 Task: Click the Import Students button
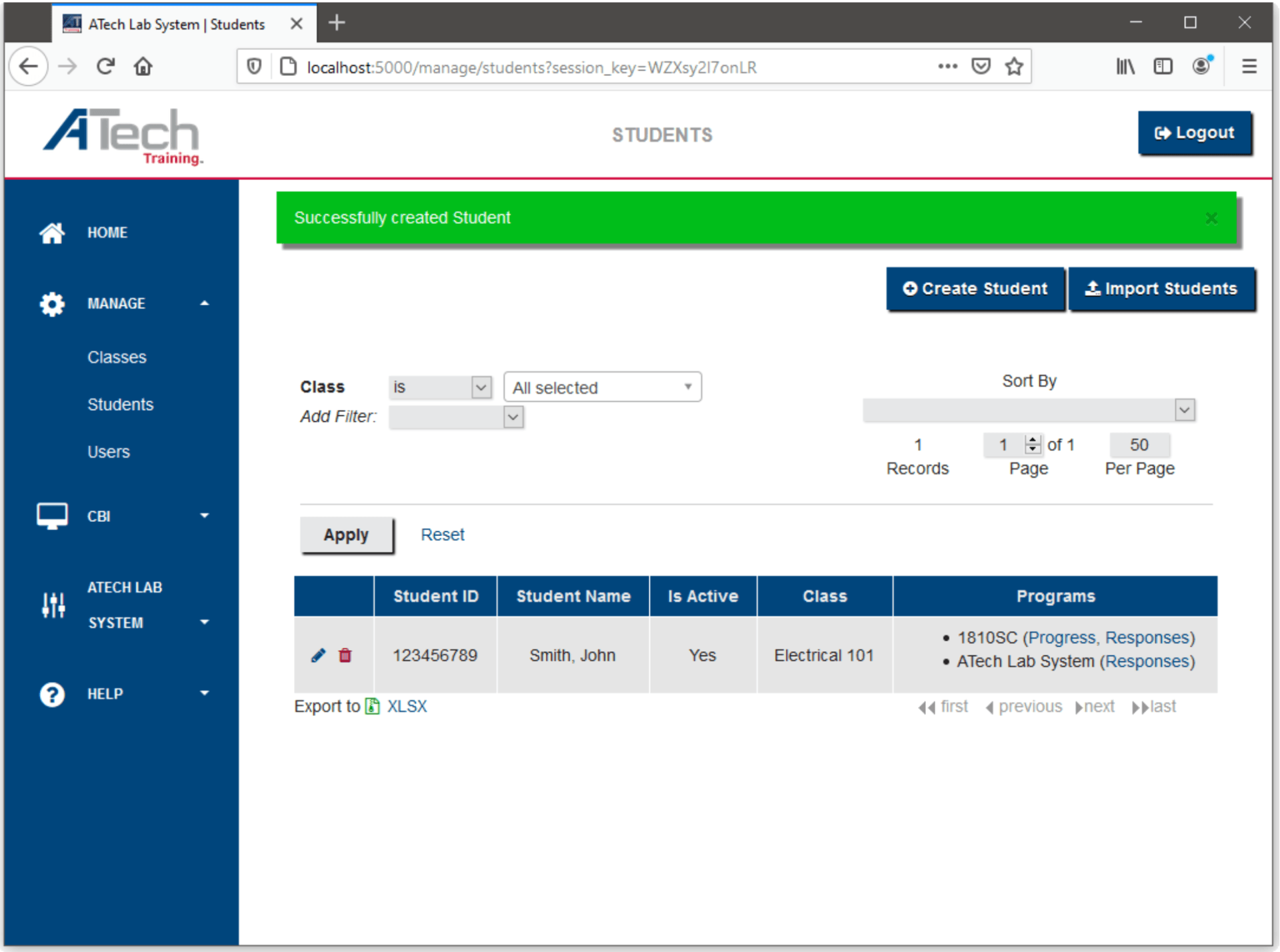point(1161,289)
